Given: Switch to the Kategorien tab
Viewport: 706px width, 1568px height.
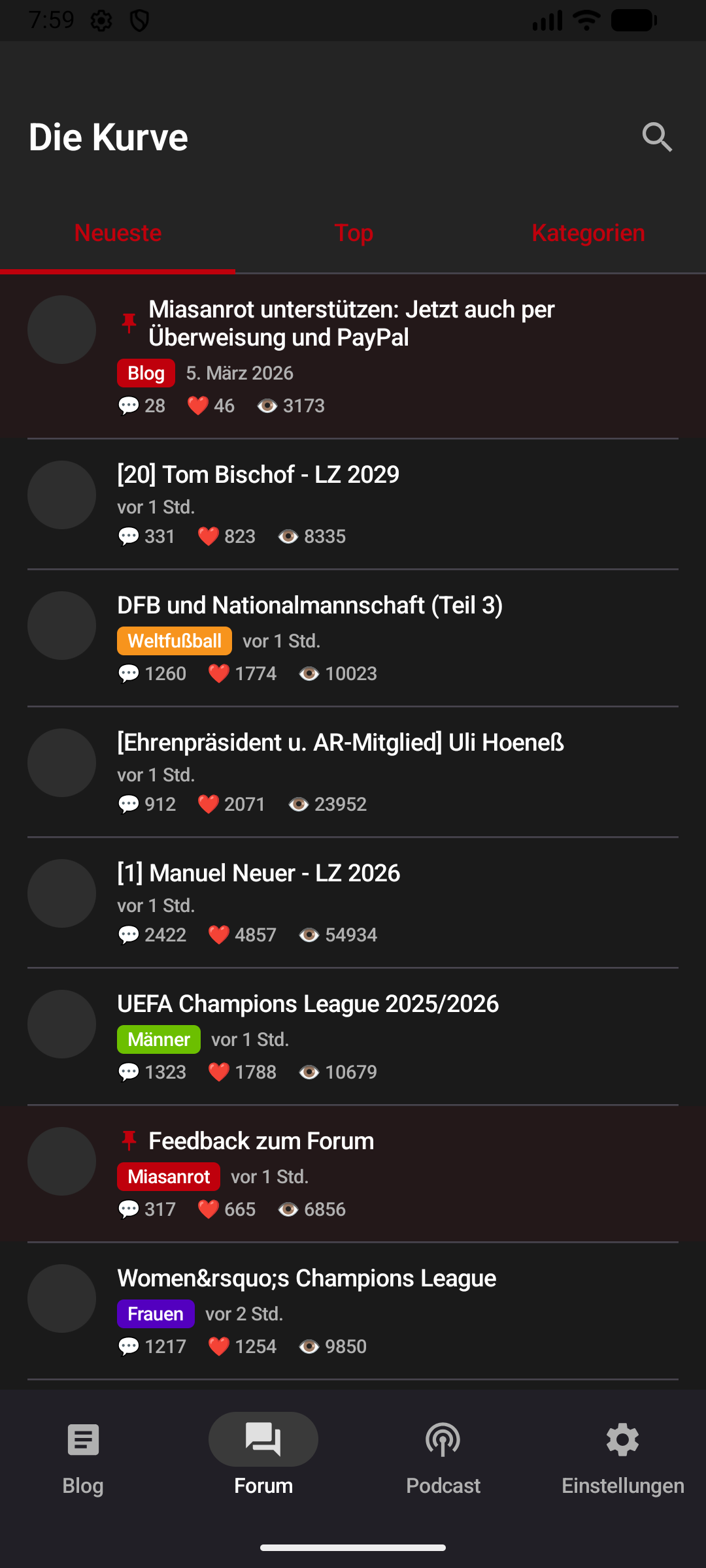Looking at the screenshot, I should tap(588, 233).
